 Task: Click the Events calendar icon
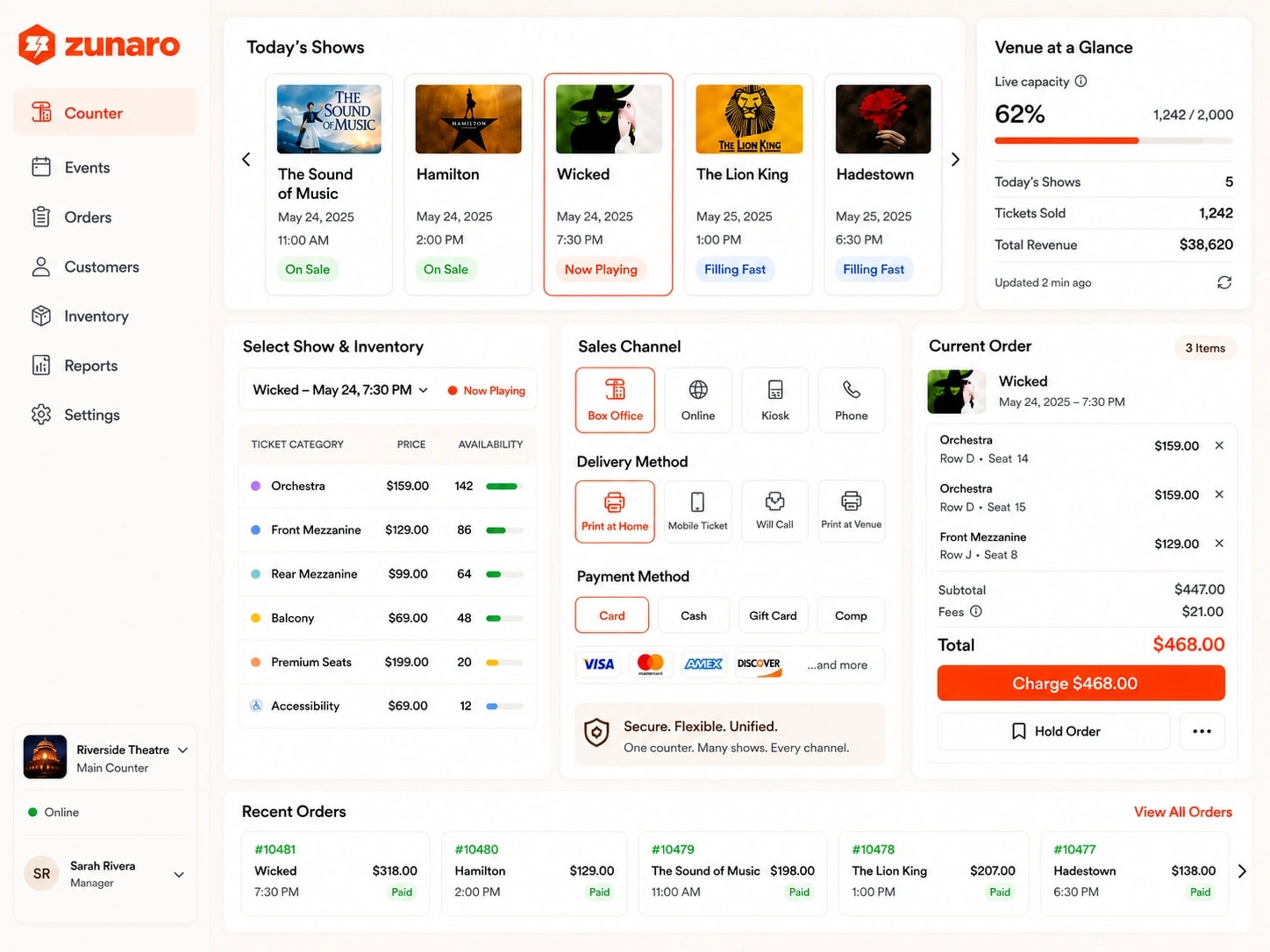pos(41,167)
